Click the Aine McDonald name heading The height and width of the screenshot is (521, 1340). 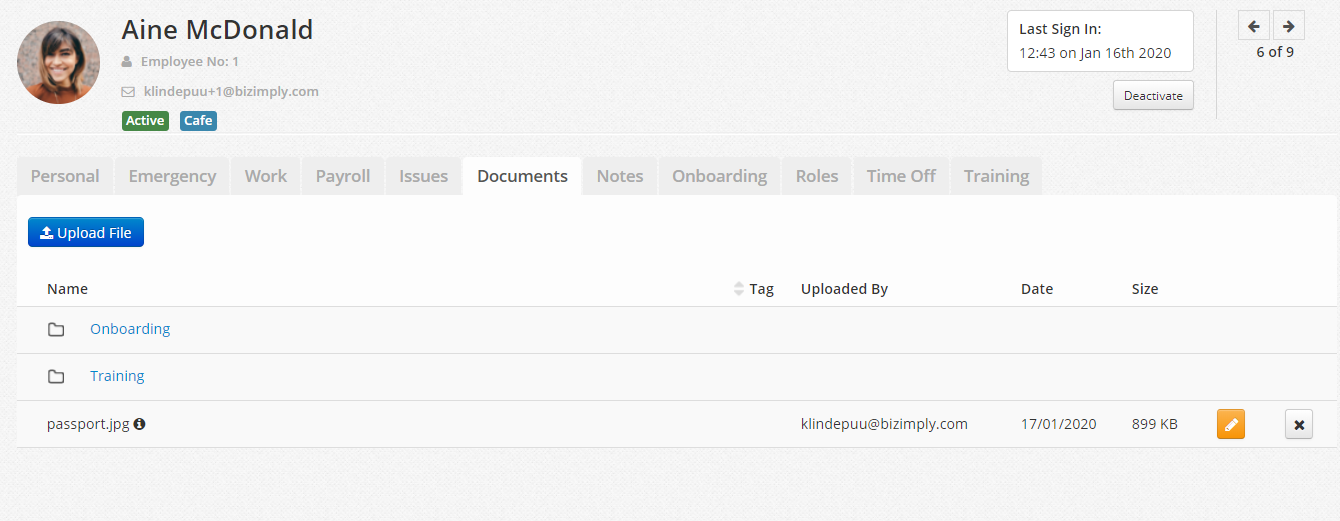coord(217,29)
